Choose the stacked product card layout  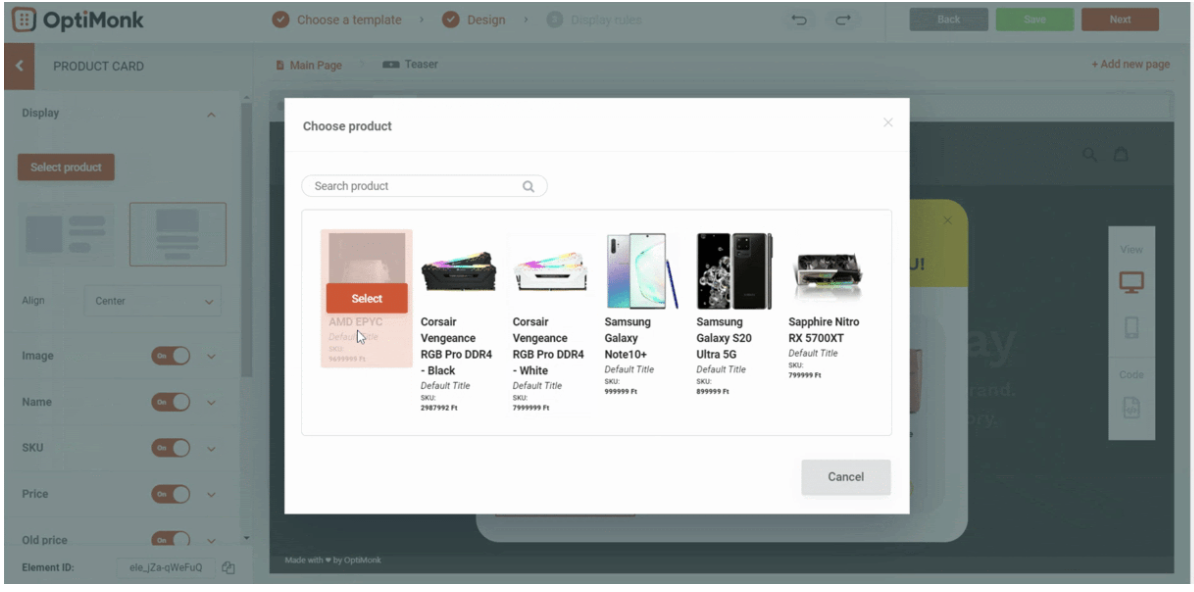coord(177,234)
